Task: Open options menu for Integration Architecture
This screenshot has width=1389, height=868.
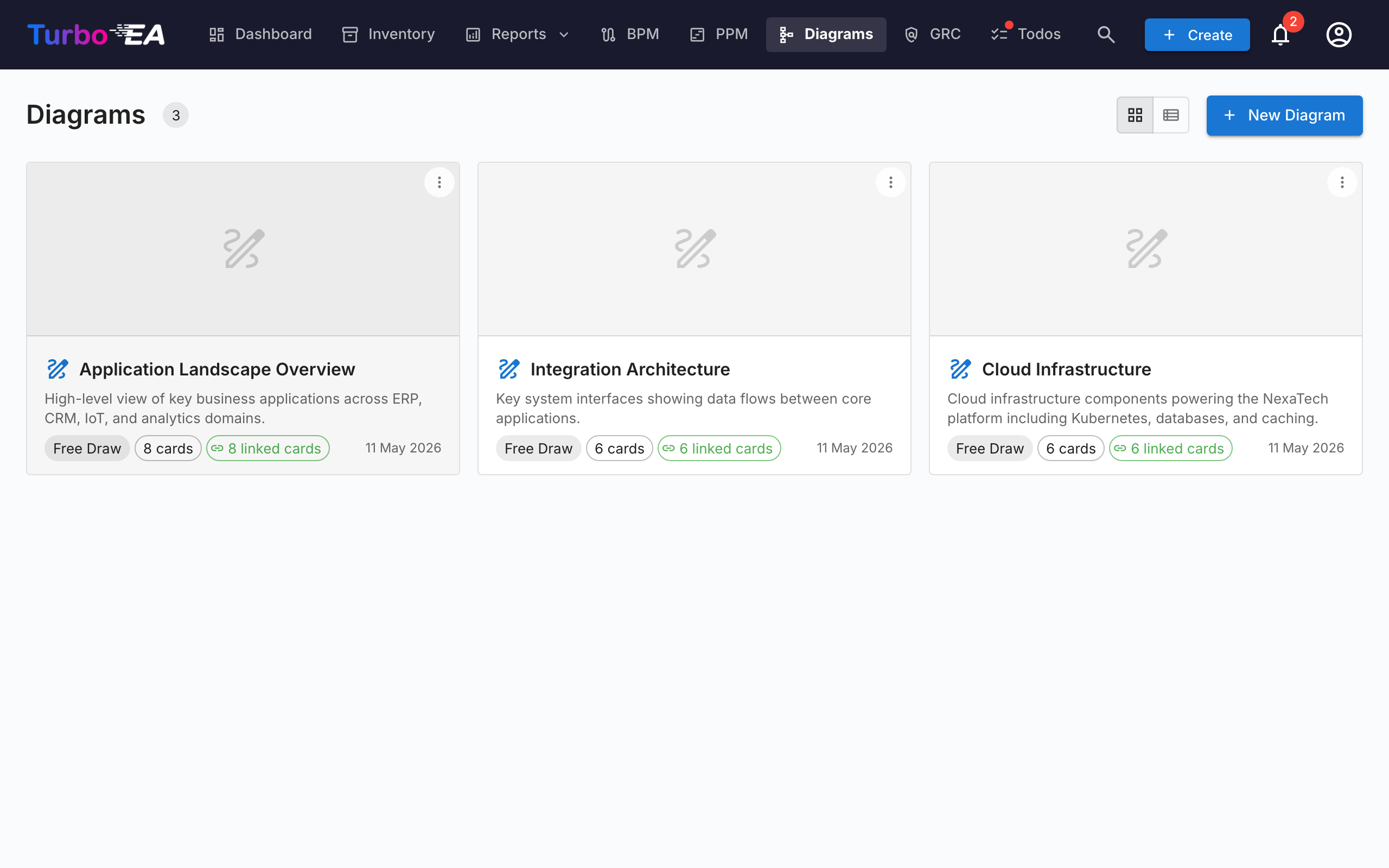Action: pos(891,183)
